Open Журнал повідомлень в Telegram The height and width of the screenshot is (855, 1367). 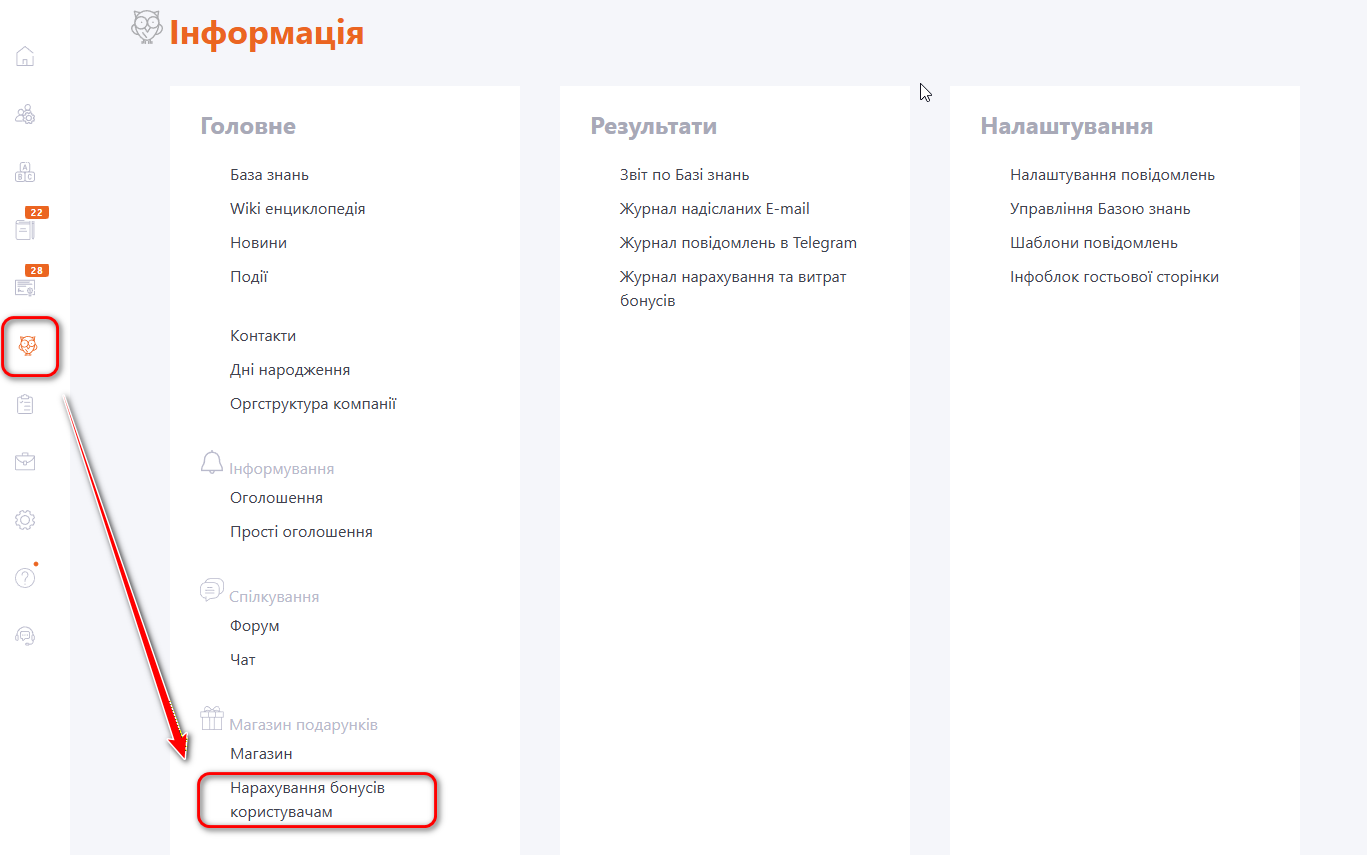[738, 243]
